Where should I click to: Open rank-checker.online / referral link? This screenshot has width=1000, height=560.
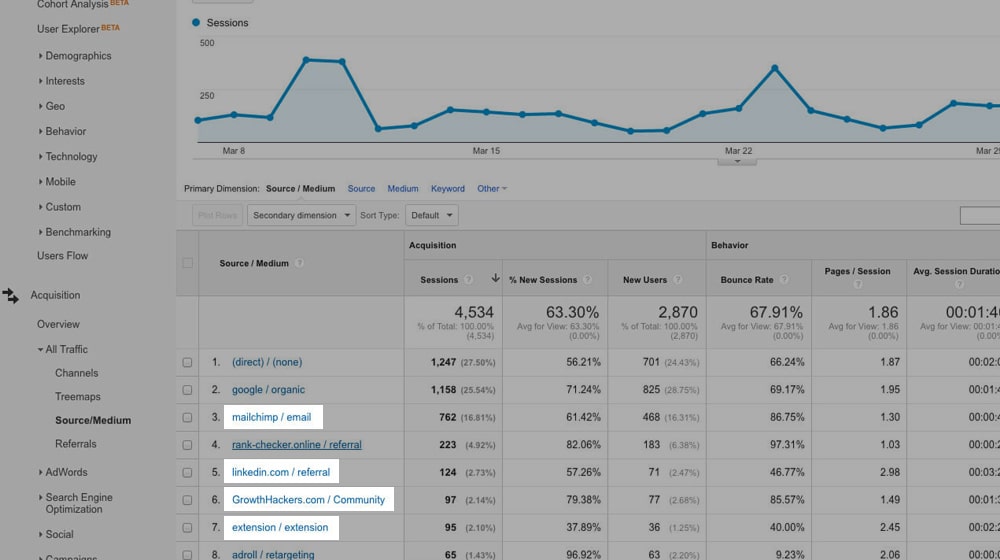[297, 445]
